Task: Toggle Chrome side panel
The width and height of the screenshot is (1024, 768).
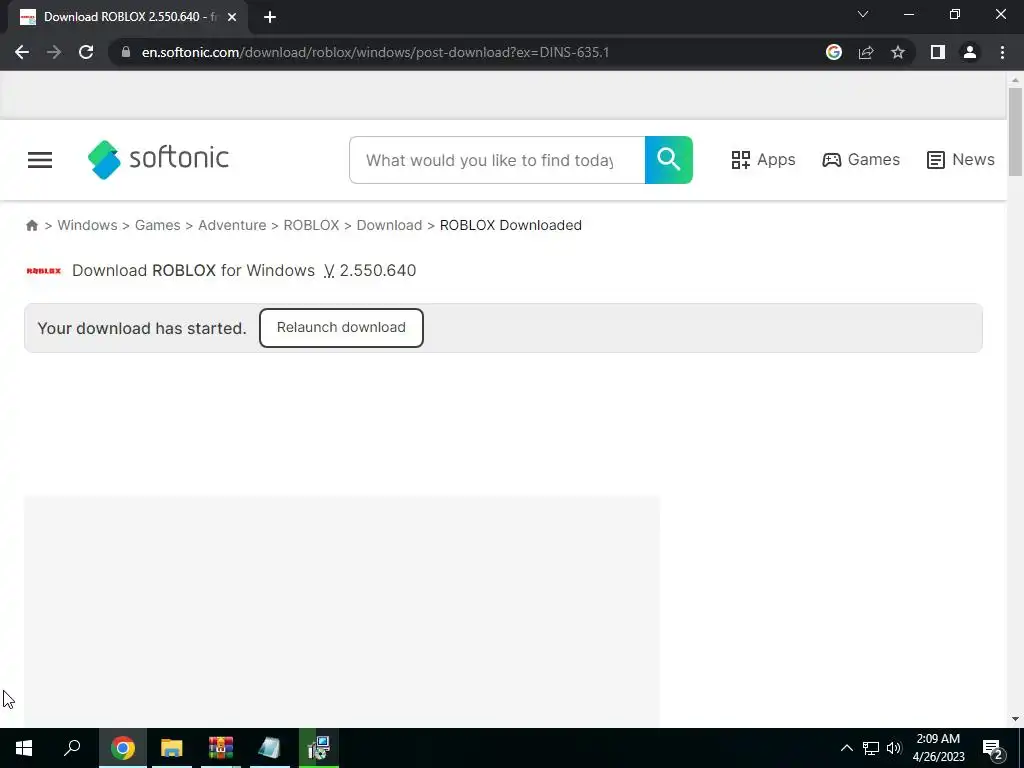Action: [x=938, y=52]
